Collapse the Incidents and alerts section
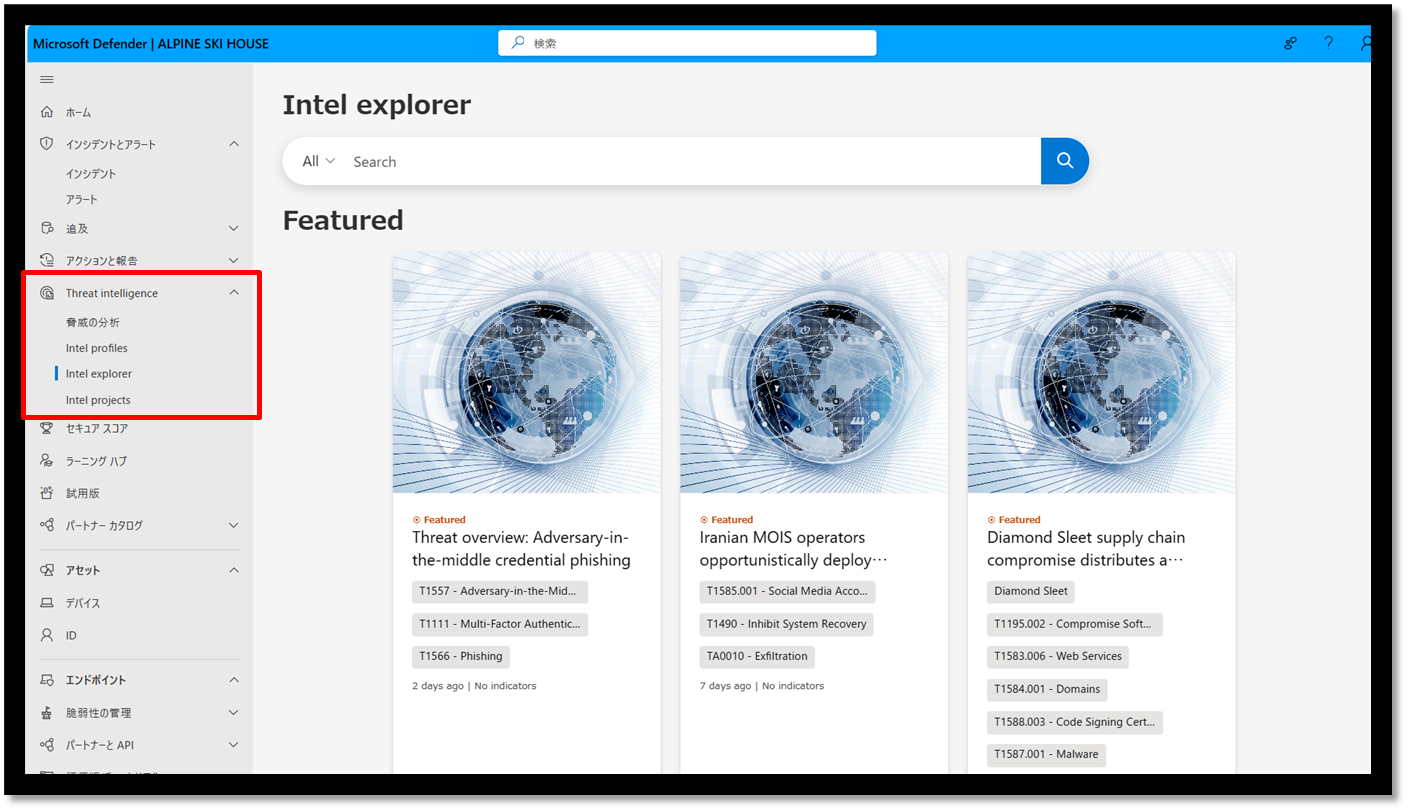 tap(234, 144)
